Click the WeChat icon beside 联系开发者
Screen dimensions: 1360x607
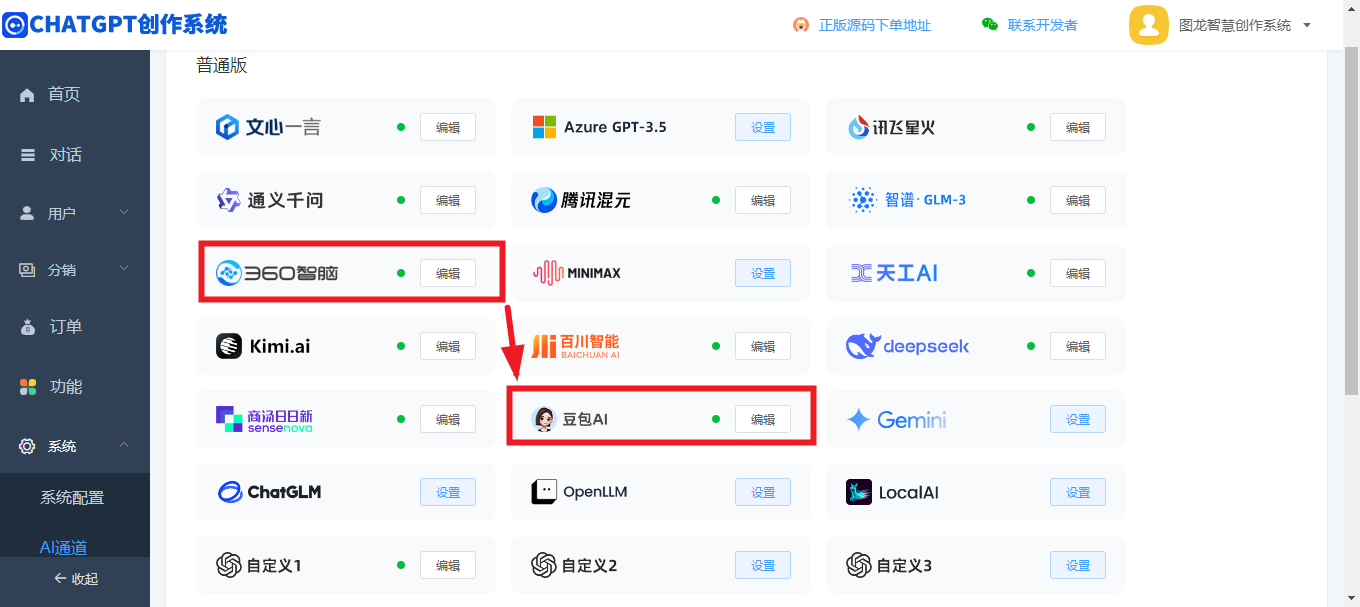(x=990, y=25)
